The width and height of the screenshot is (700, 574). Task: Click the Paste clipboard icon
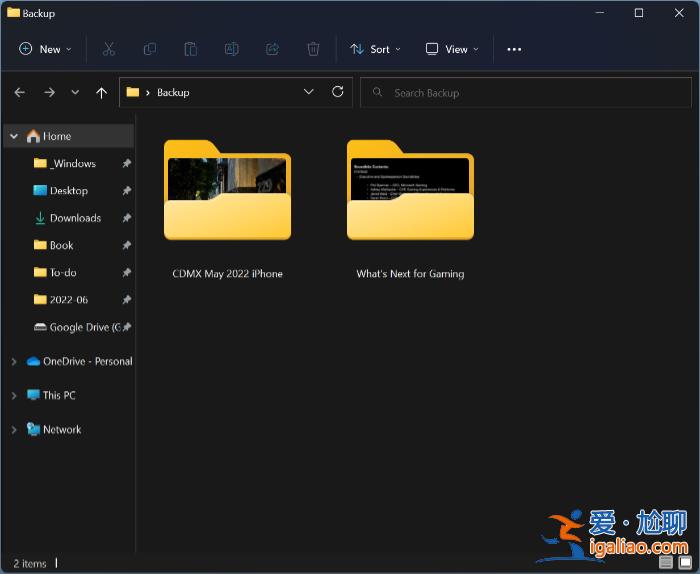(191, 49)
